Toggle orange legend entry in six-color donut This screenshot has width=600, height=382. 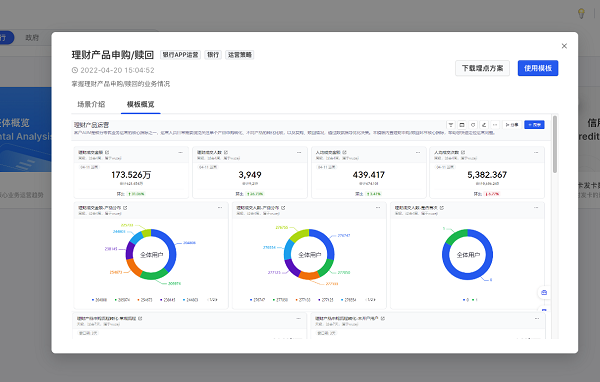(145, 300)
